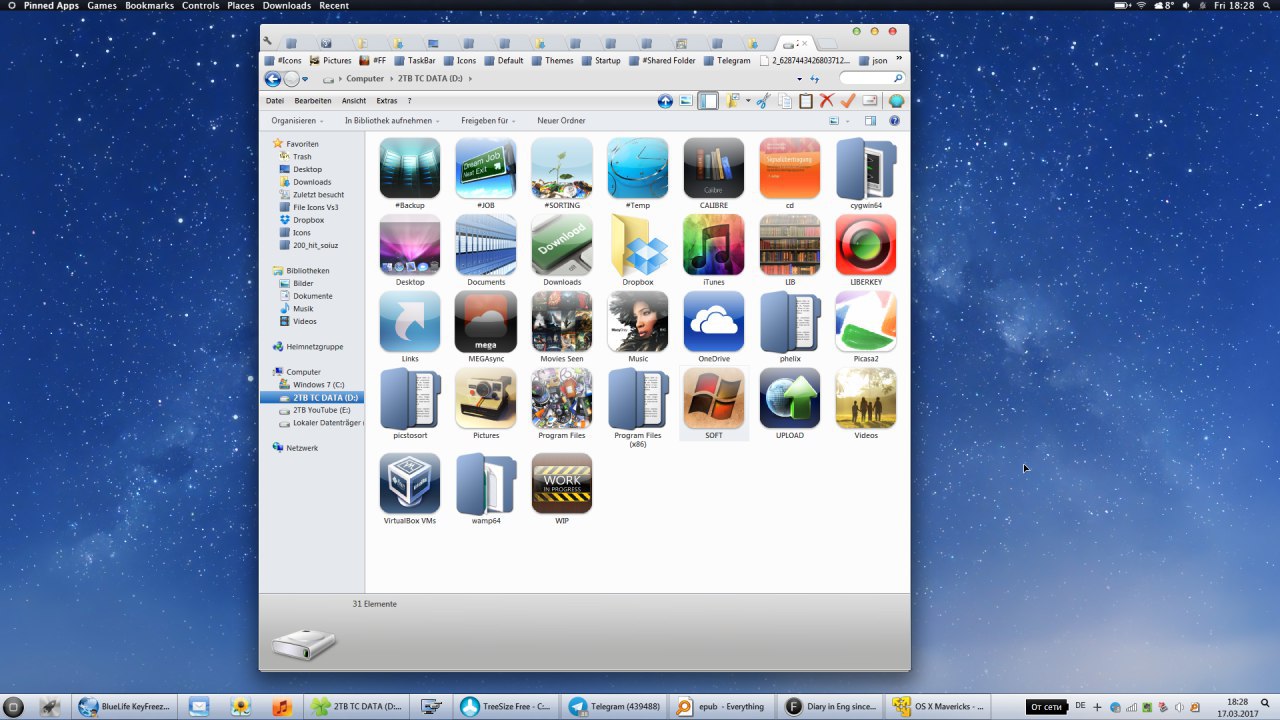The height and width of the screenshot is (720, 1280).
Task: Click Computer in the address path
Action: click(365, 79)
